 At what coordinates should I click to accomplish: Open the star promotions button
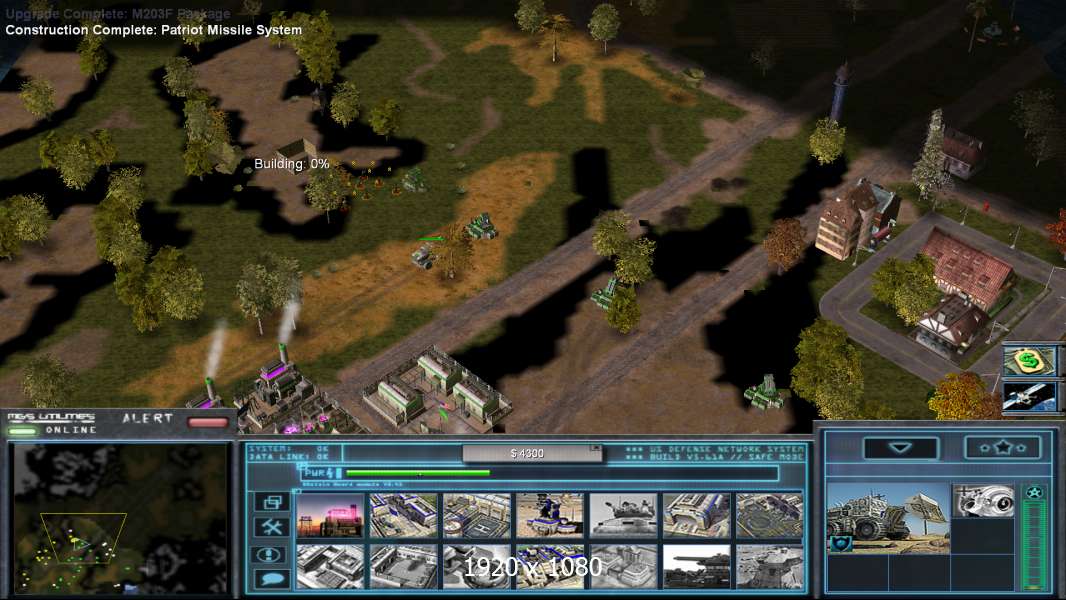point(1003,448)
